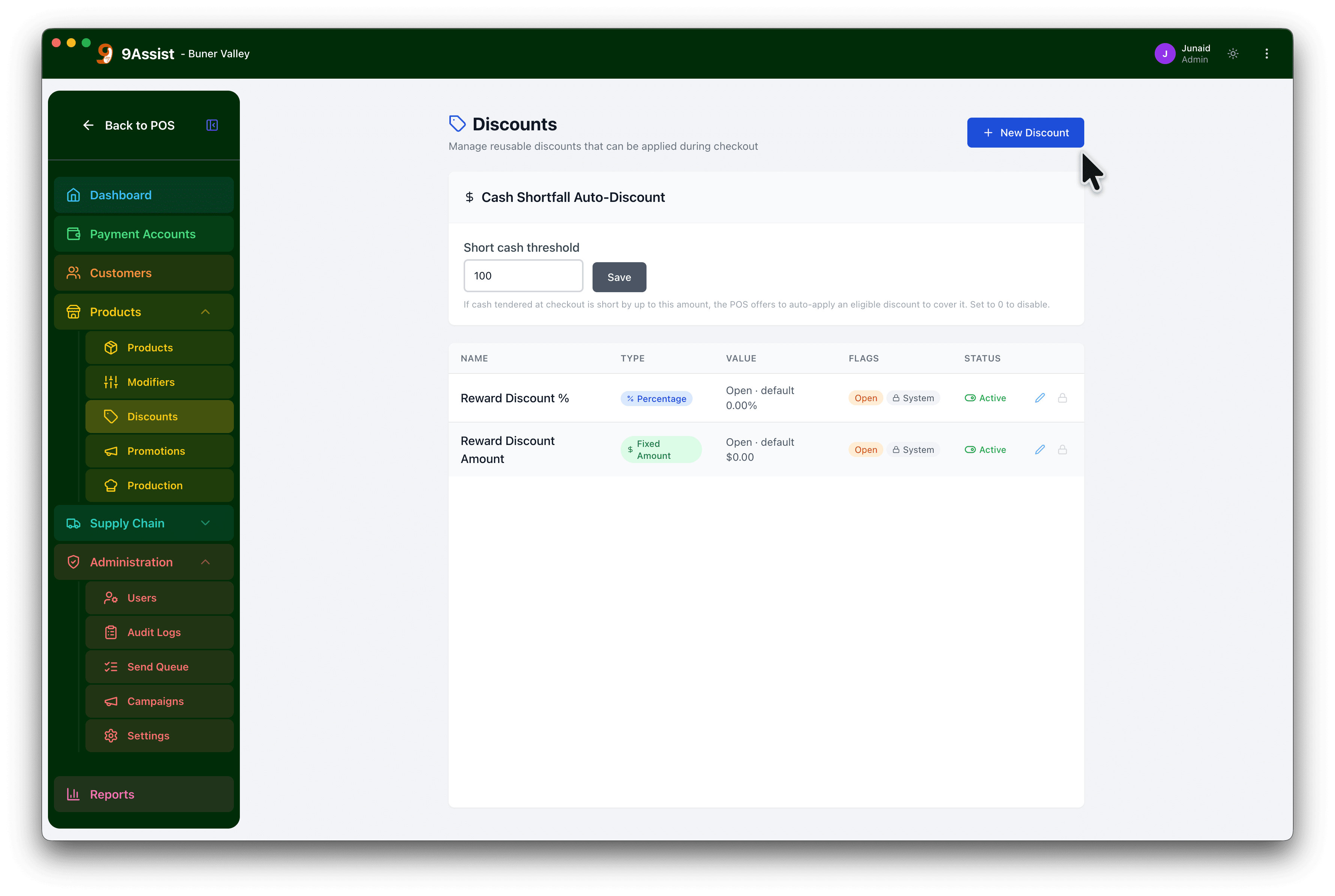Edit the Reward Discount % pencil icon

pos(1039,398)
